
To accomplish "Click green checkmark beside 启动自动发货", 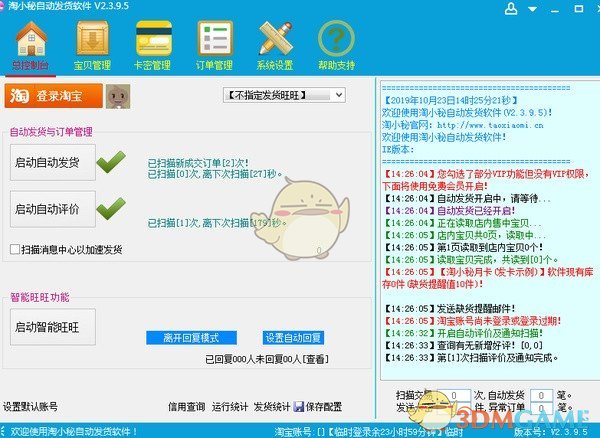I will pos(111,162).
